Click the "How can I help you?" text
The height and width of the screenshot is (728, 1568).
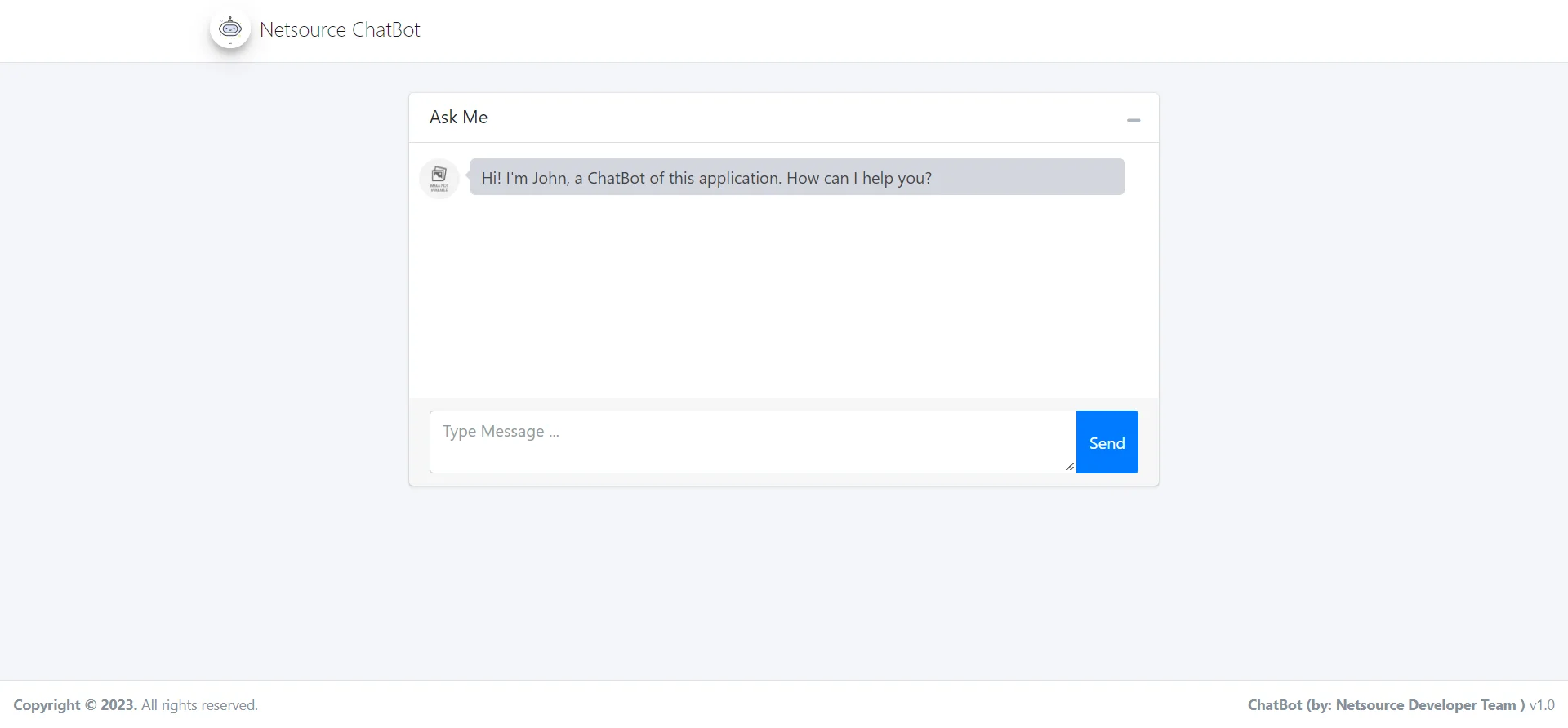858,178
